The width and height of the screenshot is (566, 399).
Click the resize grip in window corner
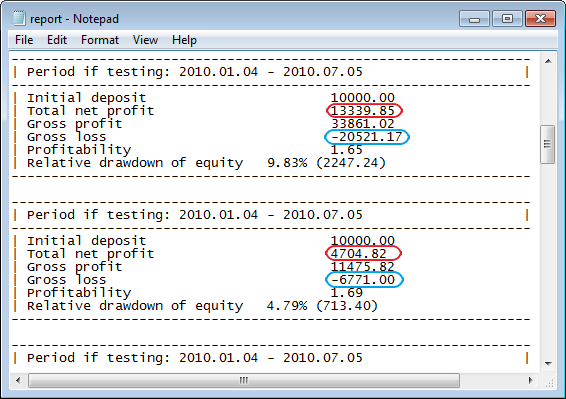(549, 382)
